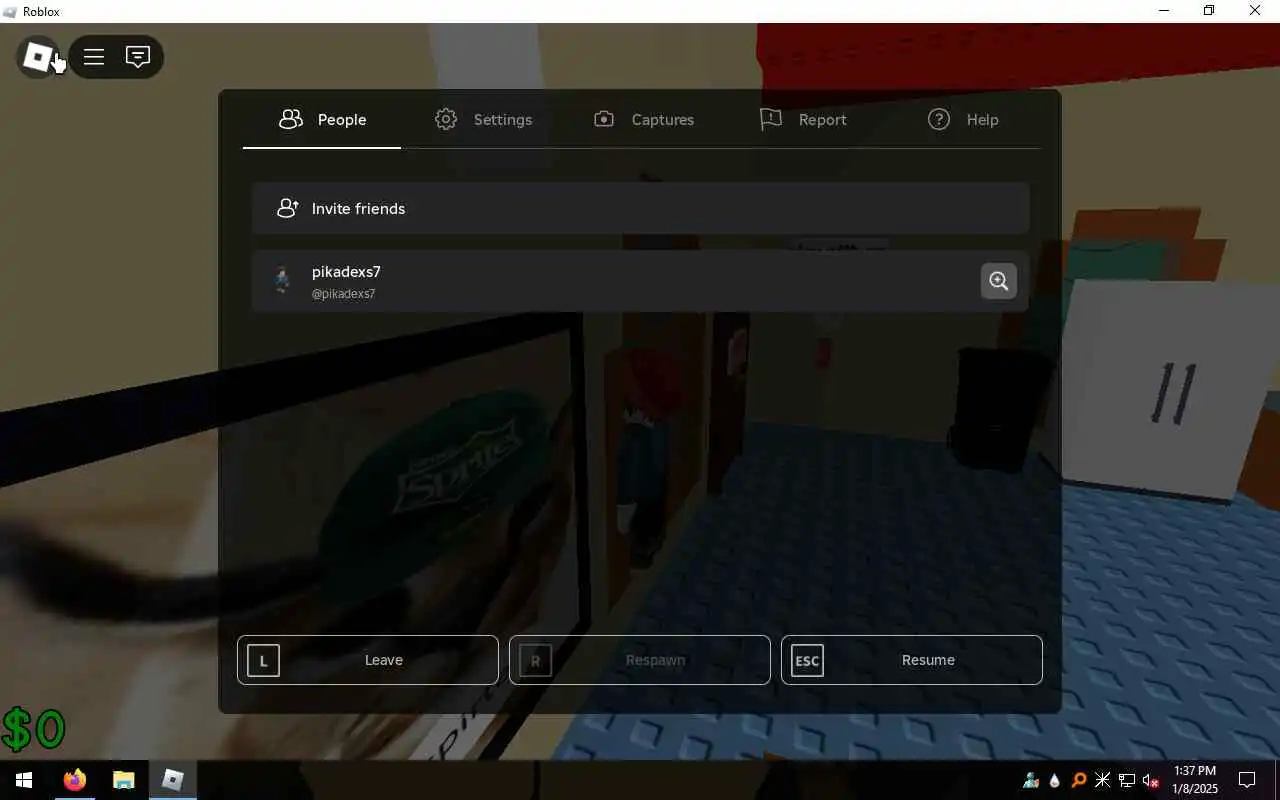Viewport: 1280px width, 800px height.
Task: Click the pikadexs7 display name
Action: [346, 272]
